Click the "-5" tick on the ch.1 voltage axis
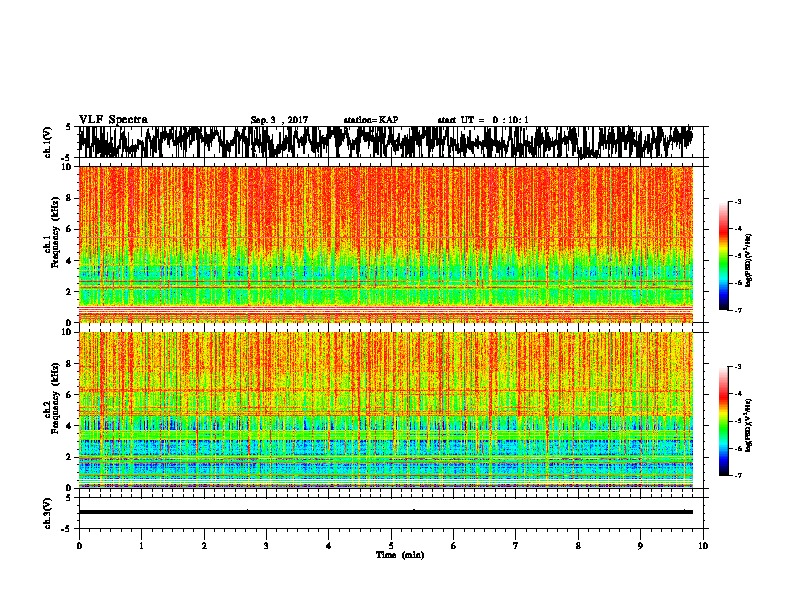This screenshot has height=612, width=792. tap(68, 158)
